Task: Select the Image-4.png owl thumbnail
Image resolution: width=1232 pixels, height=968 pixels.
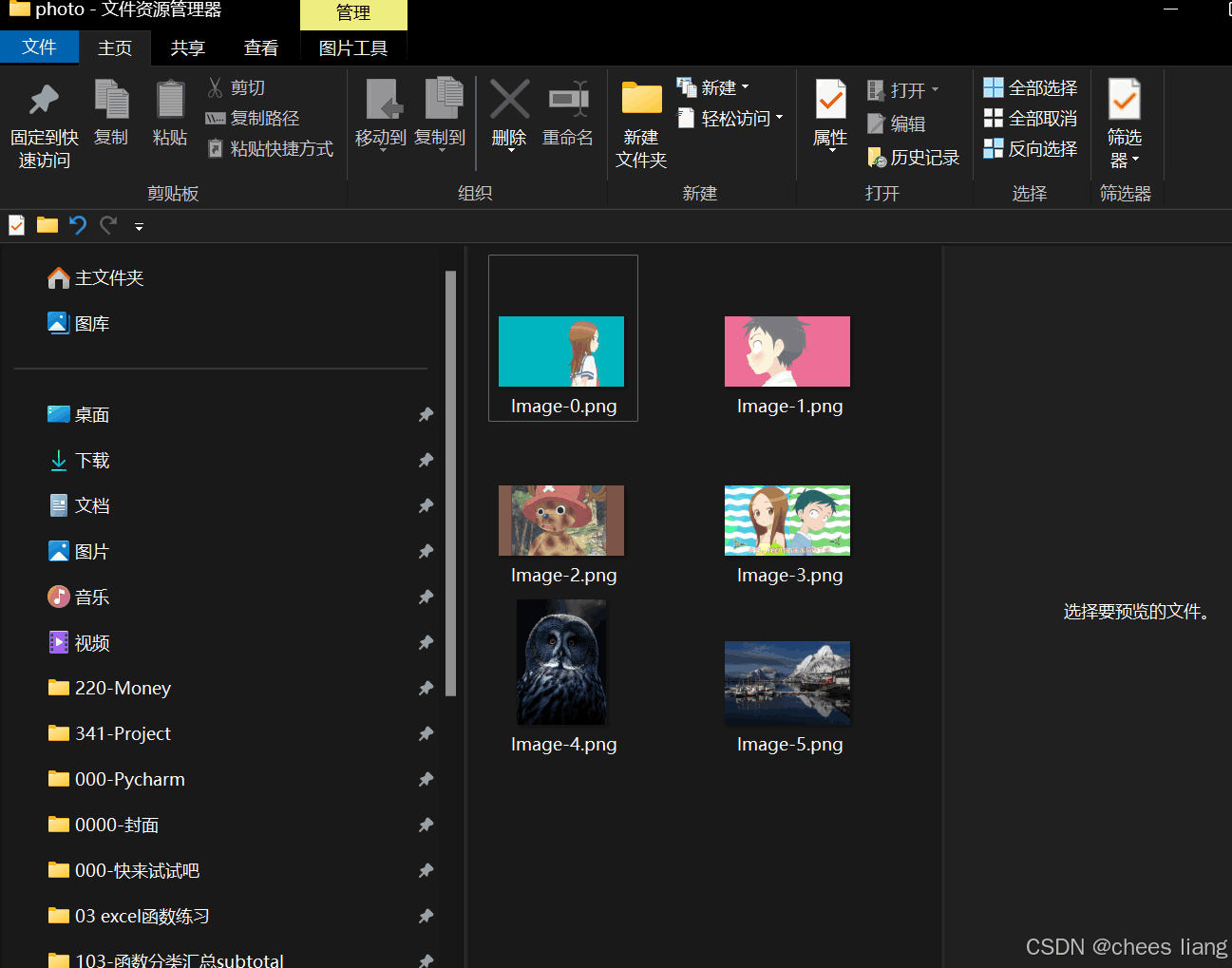Action: tap(561, 662)
